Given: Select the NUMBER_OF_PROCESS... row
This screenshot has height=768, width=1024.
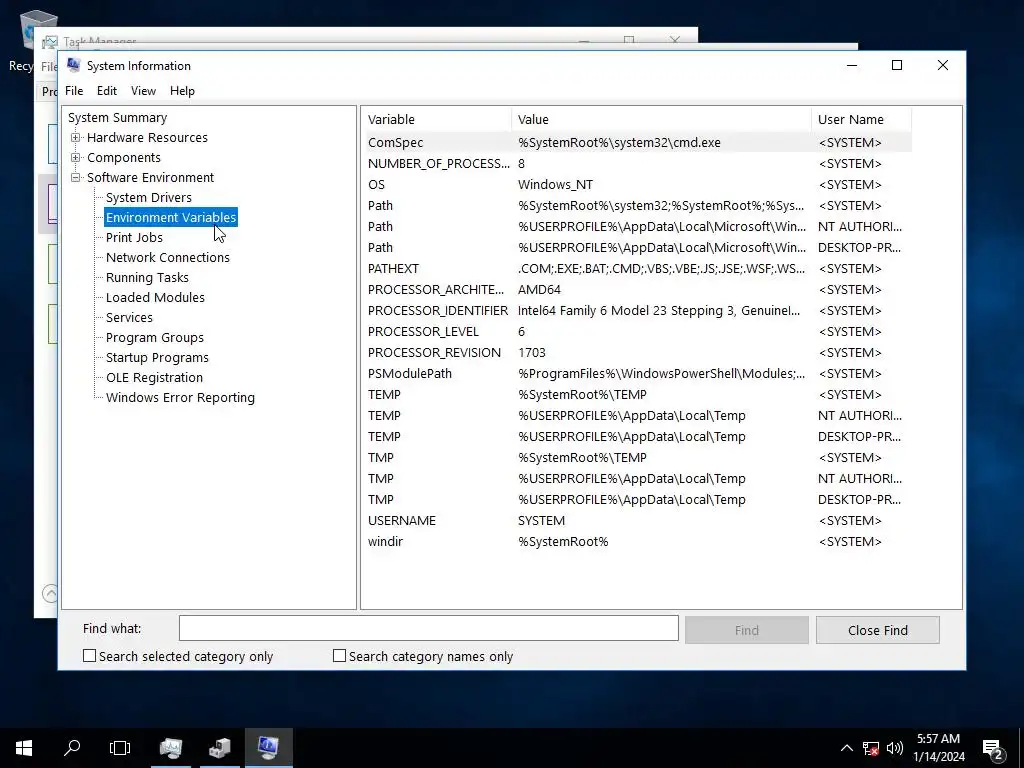Looking at the screenshot, I should pos(637,163).
